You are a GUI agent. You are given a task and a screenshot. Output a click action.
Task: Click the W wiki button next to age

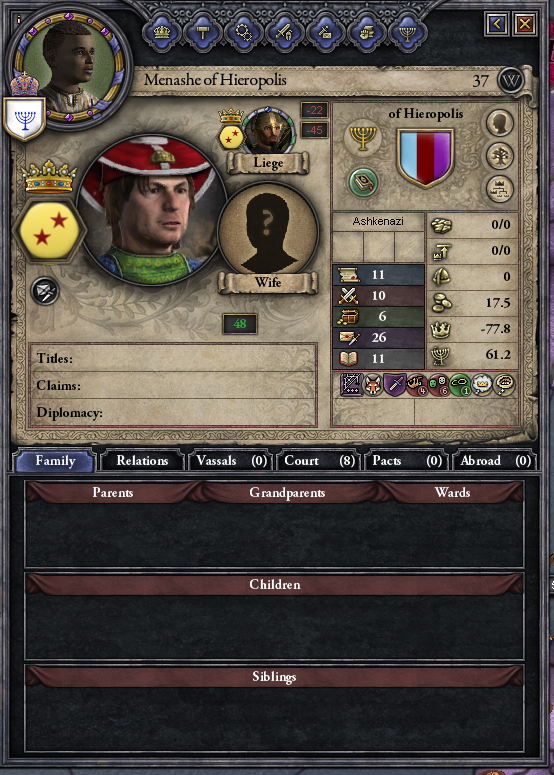pyautogui.click(x=511, y=81)
